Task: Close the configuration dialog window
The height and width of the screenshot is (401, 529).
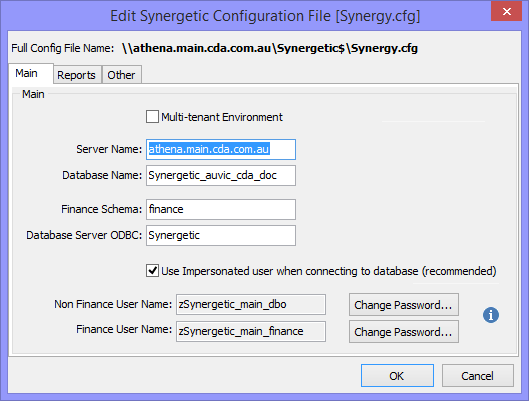Action: [506, 11]
